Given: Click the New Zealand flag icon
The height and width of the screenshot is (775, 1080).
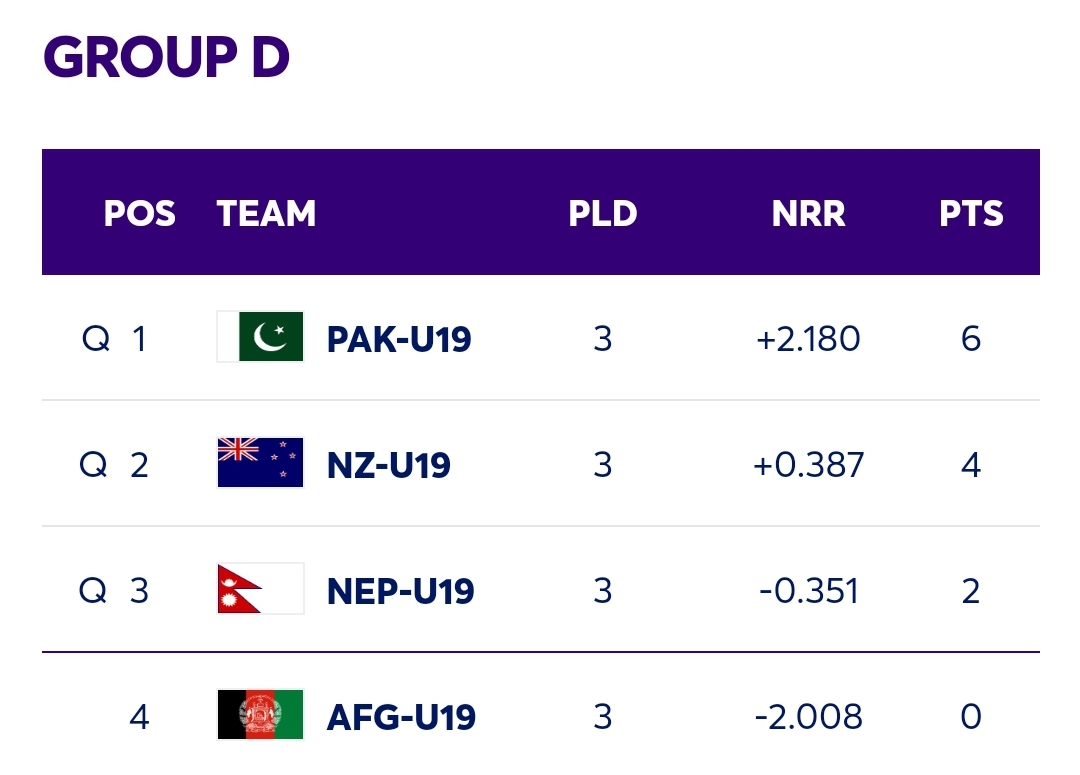Looking at the screenshot, I should coord(260,462).
